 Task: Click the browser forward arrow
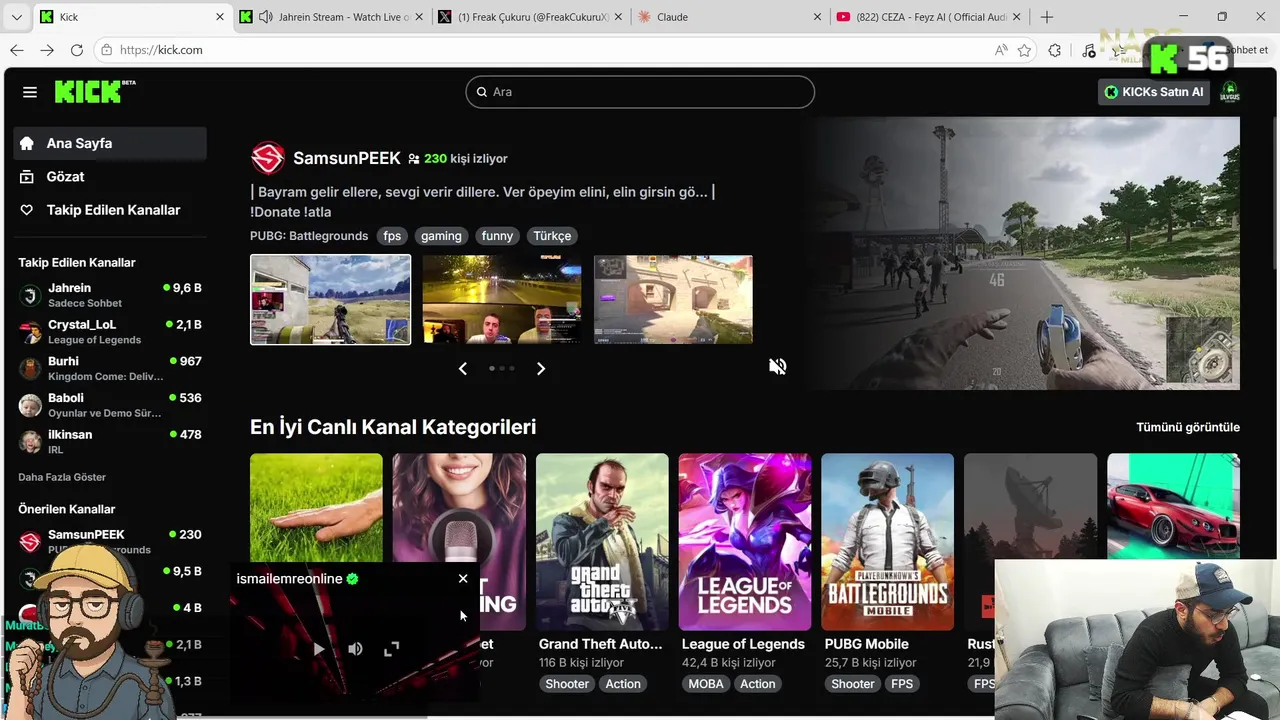(x=47, y=50)
